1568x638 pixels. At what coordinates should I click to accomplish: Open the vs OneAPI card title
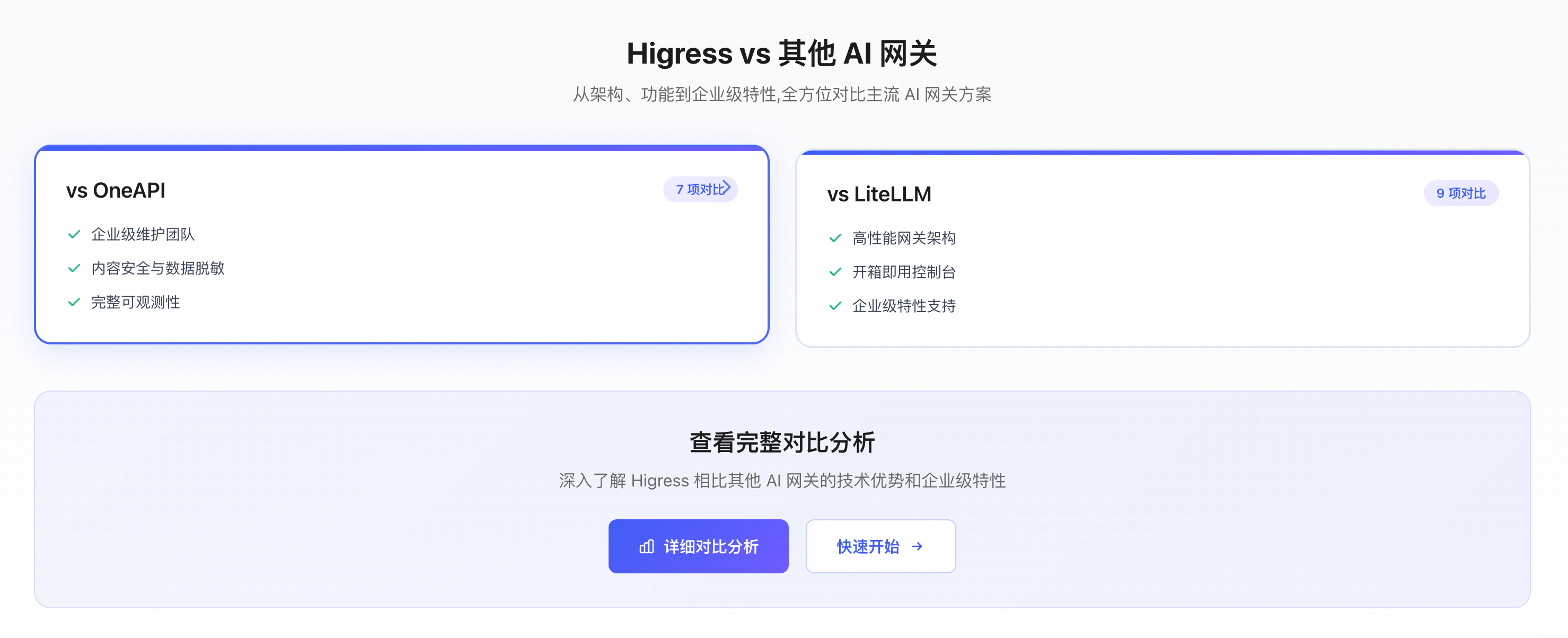pyautogui.click(x=116, y=190)
